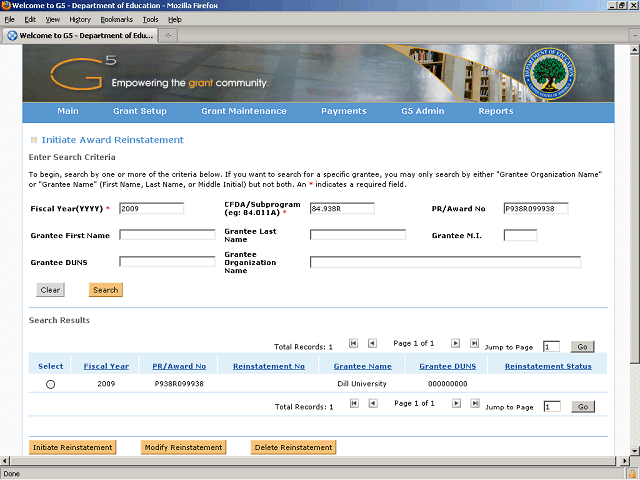Click the Grantee DUNS input field
The height and width of the screenshot is (480, 640).
167,262
